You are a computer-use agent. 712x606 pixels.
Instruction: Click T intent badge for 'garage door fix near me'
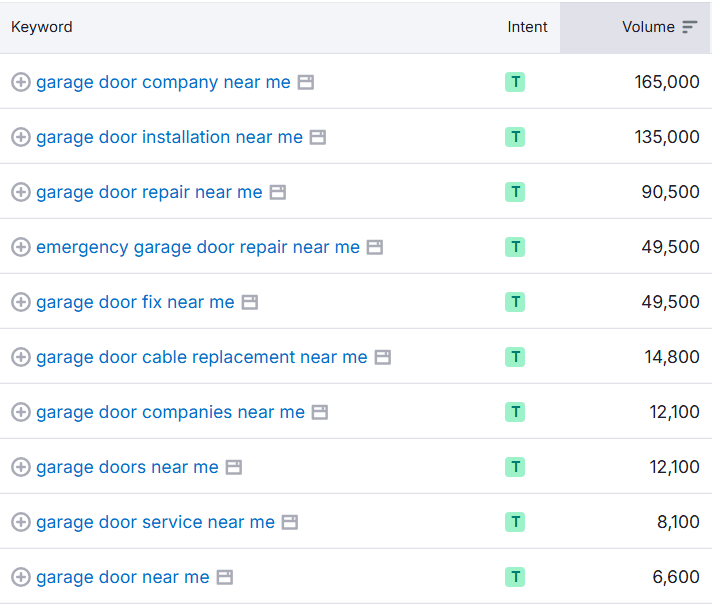515,302
